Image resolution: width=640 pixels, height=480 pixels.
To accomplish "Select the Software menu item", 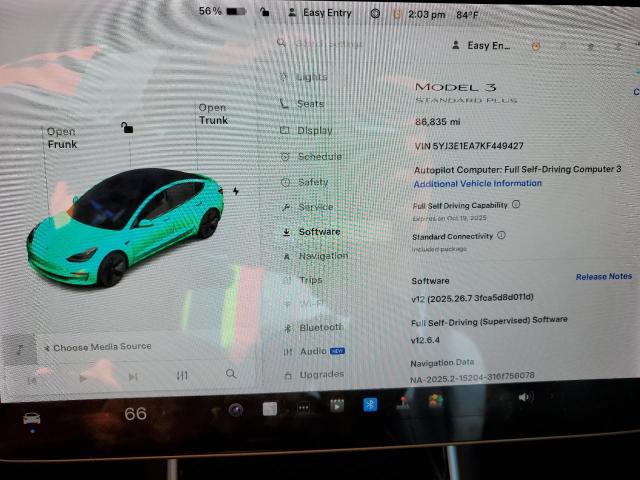I will pyautogui.click(x=318, y=231).
